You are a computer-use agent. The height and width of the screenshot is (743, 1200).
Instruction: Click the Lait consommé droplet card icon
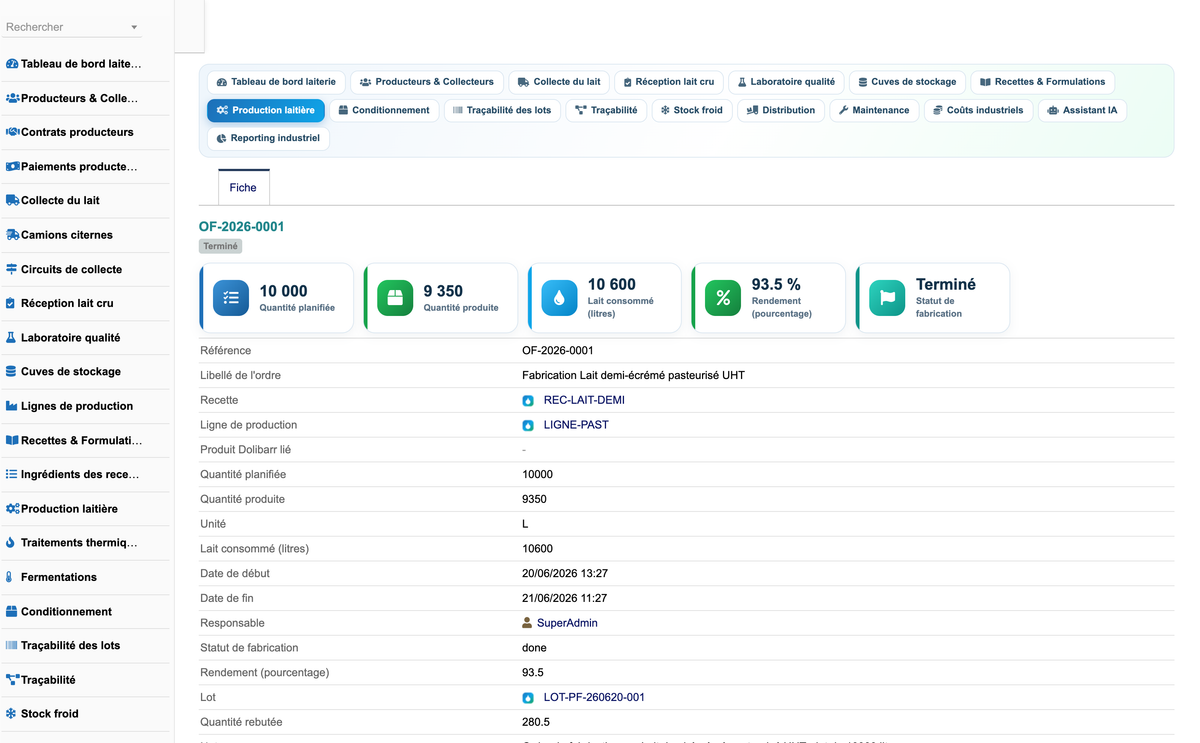point(559,298)
